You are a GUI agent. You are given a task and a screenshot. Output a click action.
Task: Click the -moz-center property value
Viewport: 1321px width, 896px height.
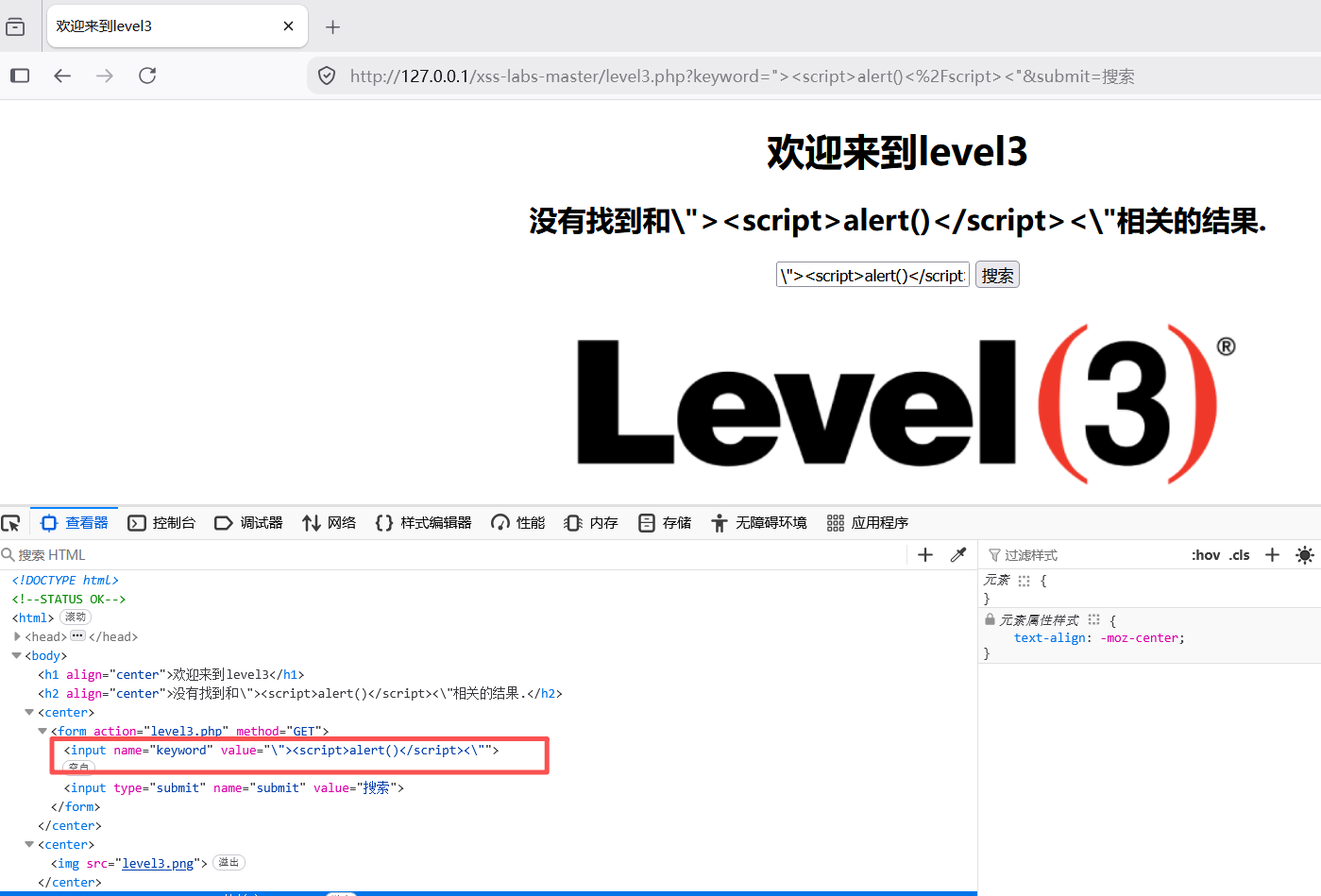[1140, 638]
